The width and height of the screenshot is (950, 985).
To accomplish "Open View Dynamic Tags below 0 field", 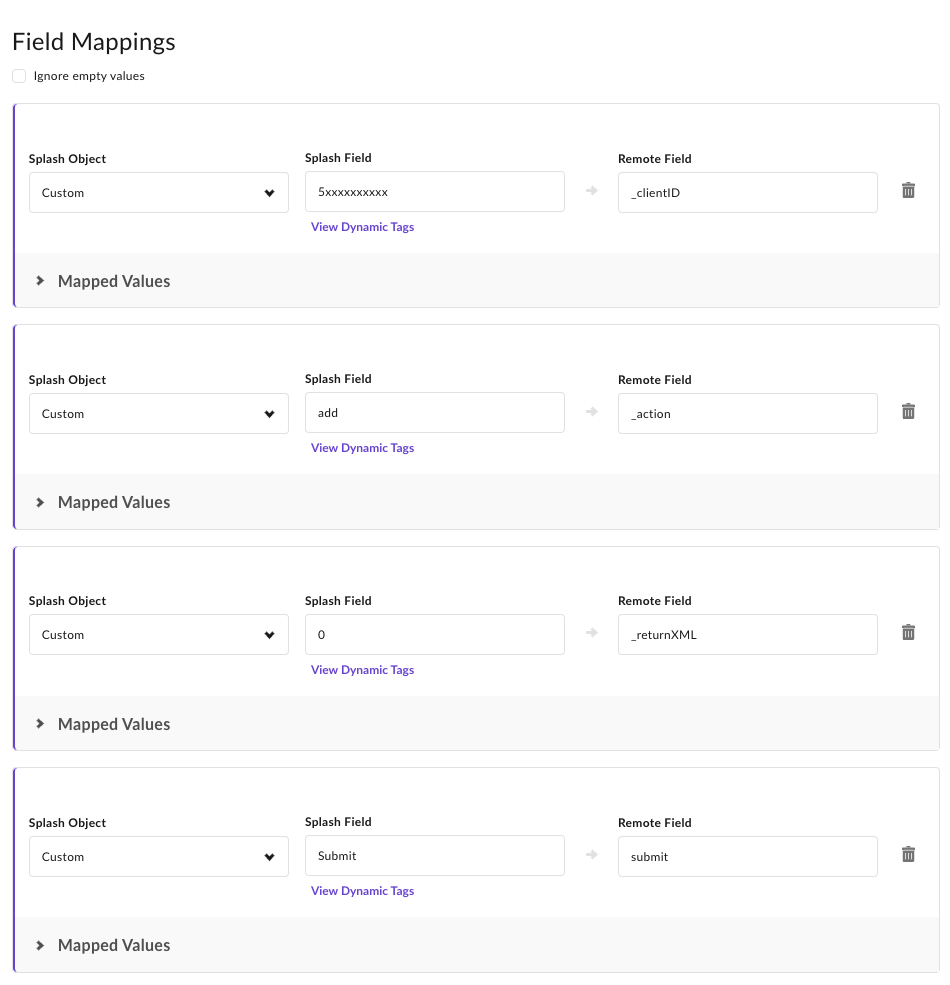I will 363,670.
